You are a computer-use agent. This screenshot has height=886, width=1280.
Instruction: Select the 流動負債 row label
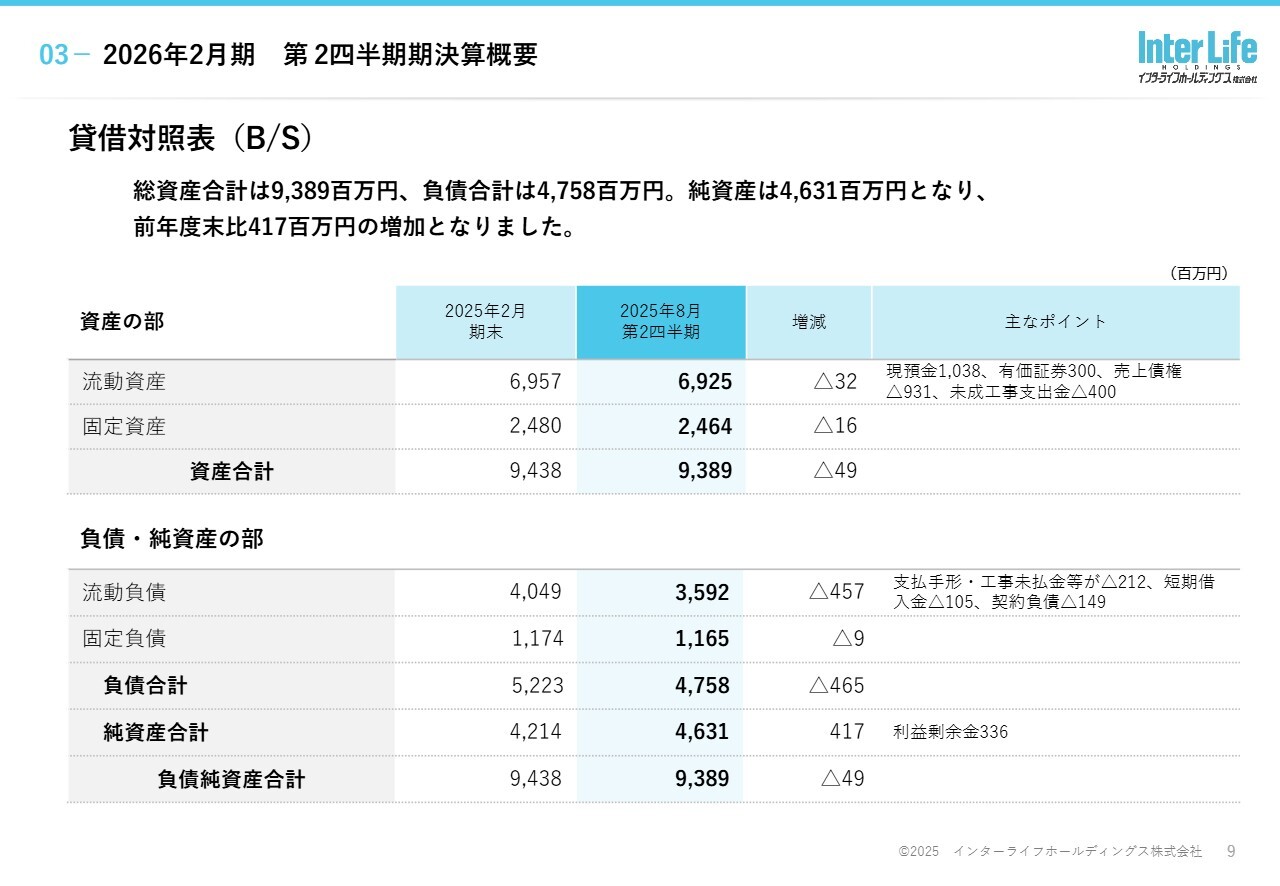pos(124,593)
